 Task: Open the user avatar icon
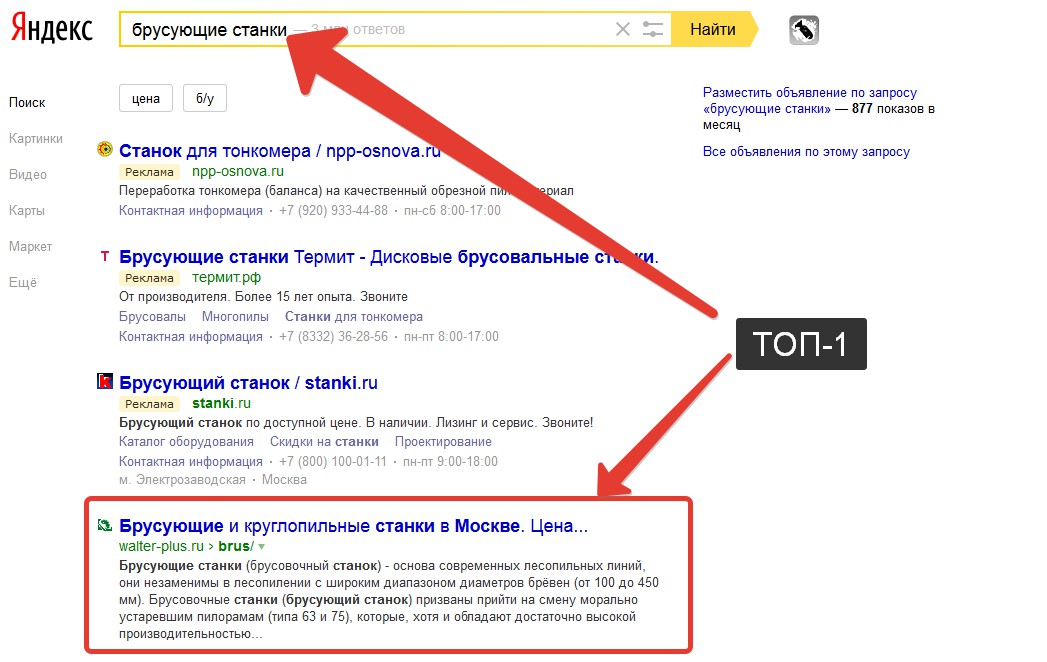(804, 30)
